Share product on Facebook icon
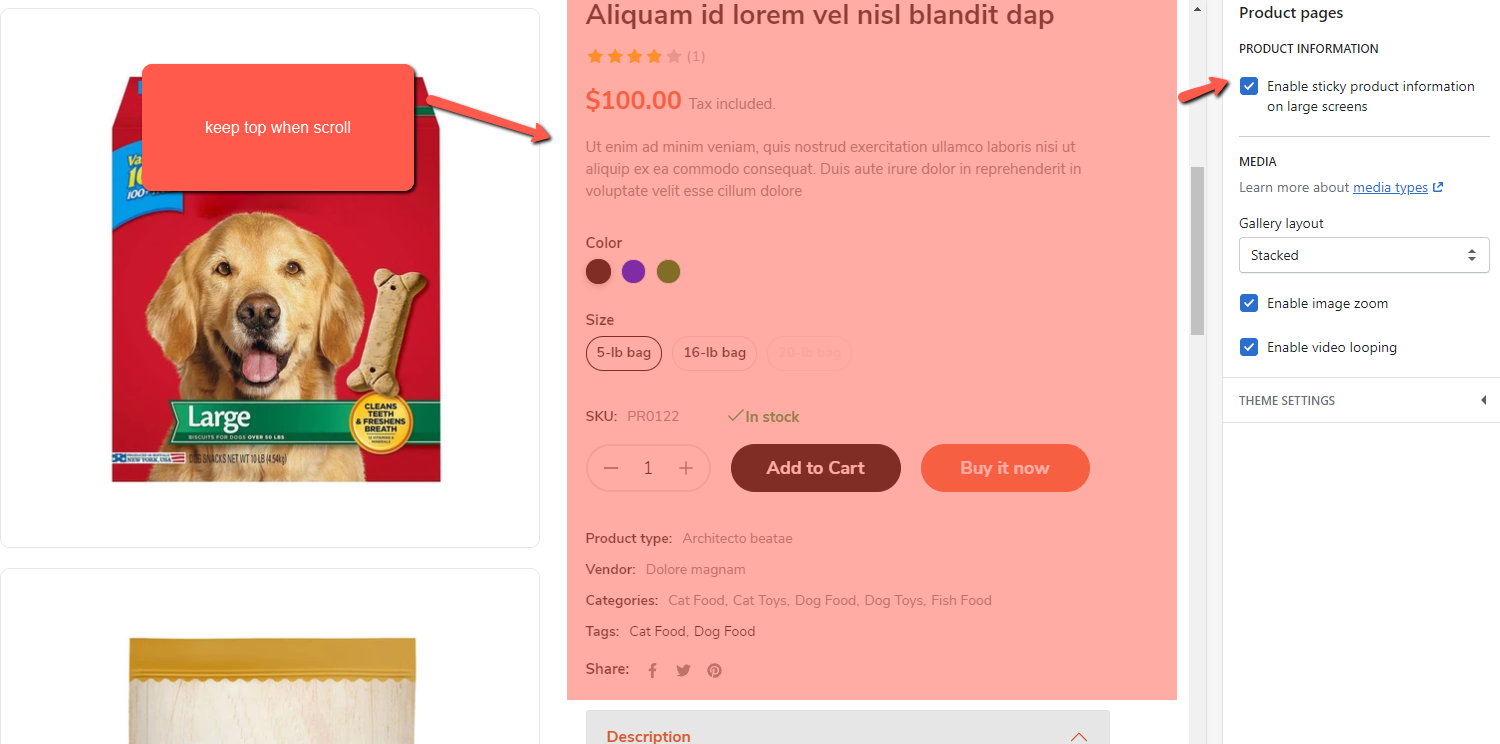The width and height of the screenshot is (1500, 744). 652,671
